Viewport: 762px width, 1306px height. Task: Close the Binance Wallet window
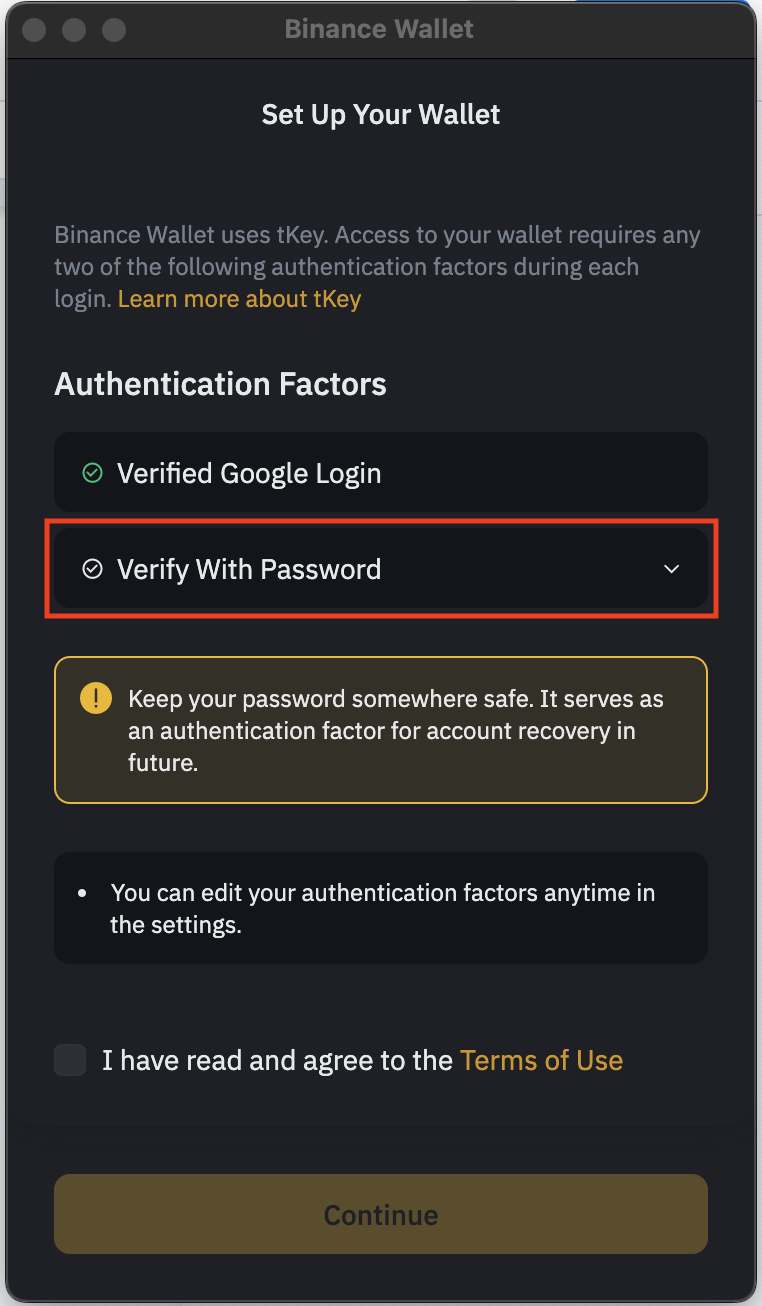(34, 29)
